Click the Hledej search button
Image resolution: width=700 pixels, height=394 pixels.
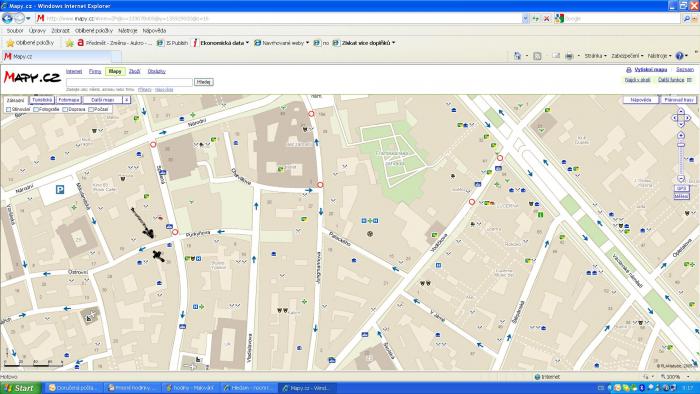(204, 82)
